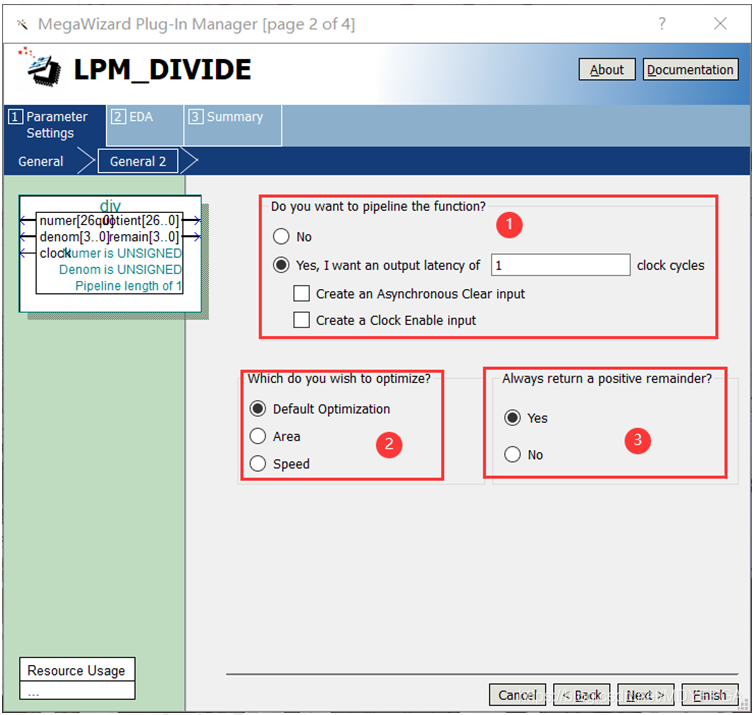Choose Default Optimization radio button
753x715 pixels.
click(257, 409)
